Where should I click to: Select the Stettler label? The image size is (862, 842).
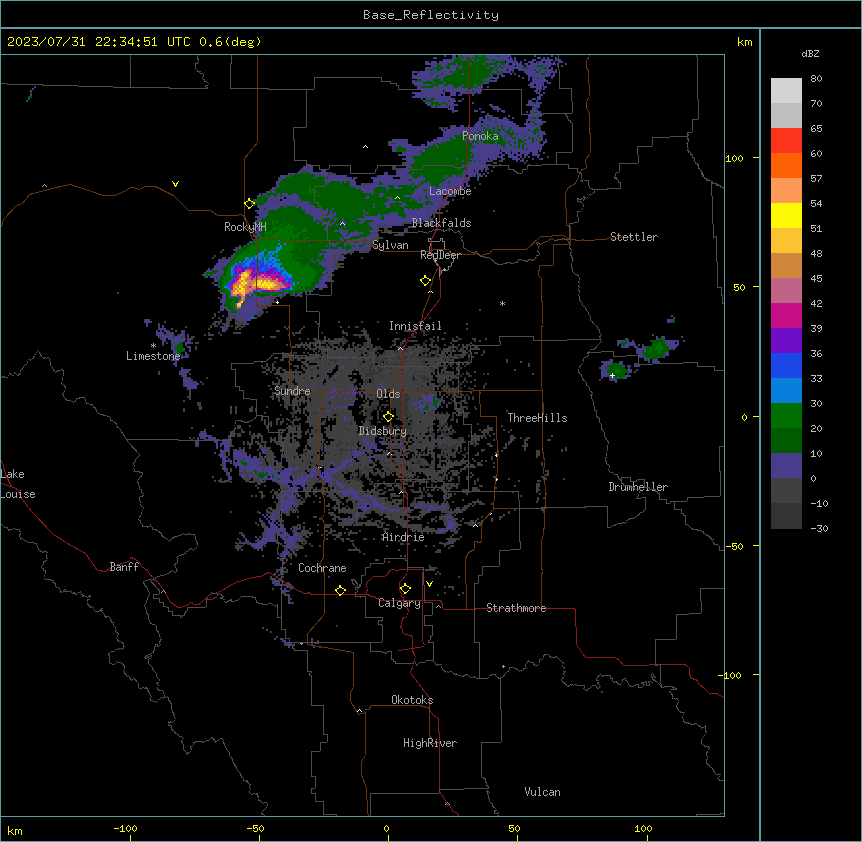point(634,237)
